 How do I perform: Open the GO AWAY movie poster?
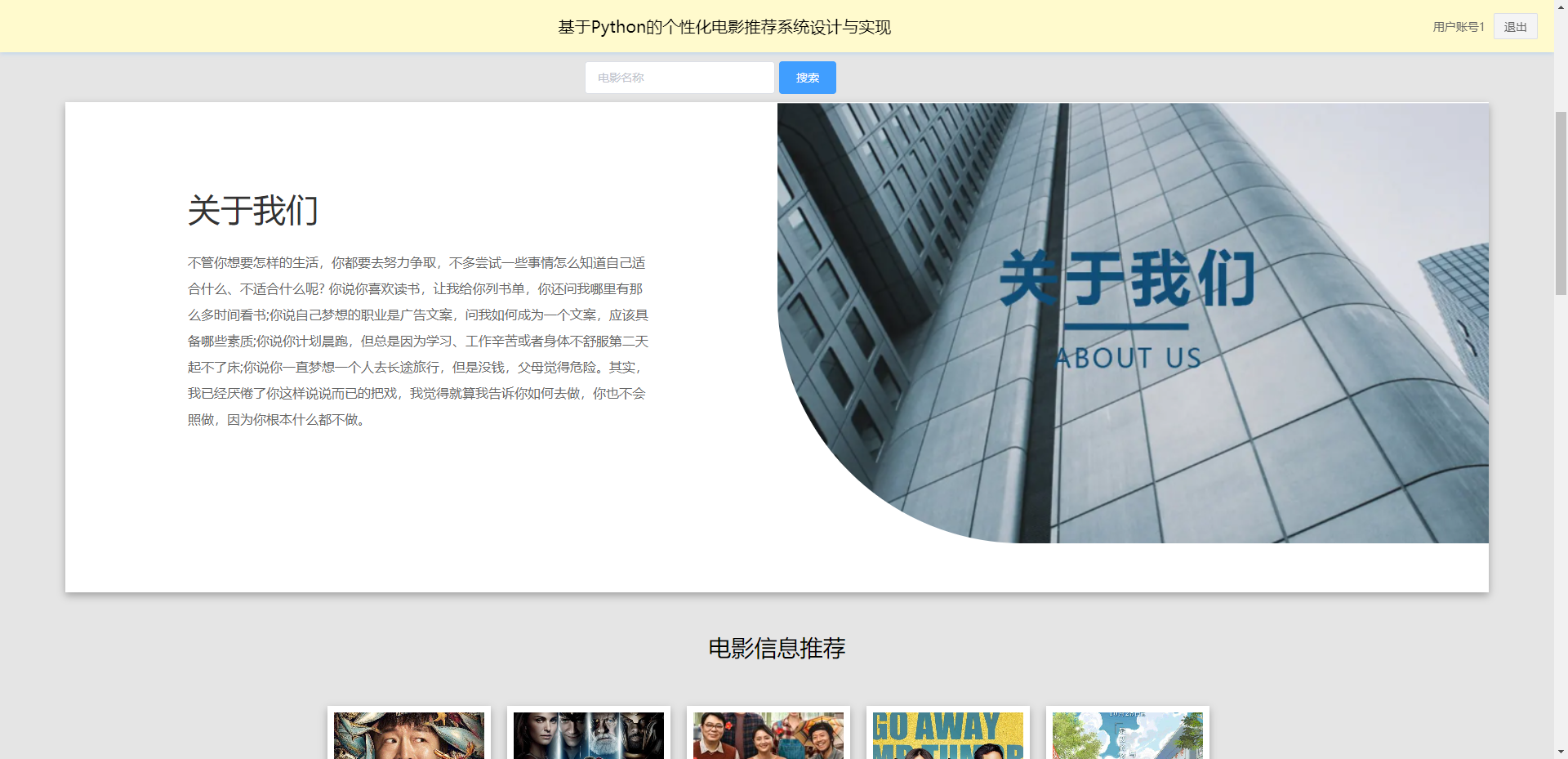coord(948,735)
